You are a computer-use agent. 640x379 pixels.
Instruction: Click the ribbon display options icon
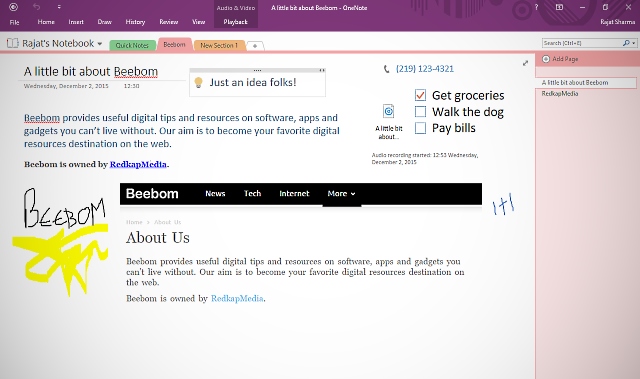point(559,7)
